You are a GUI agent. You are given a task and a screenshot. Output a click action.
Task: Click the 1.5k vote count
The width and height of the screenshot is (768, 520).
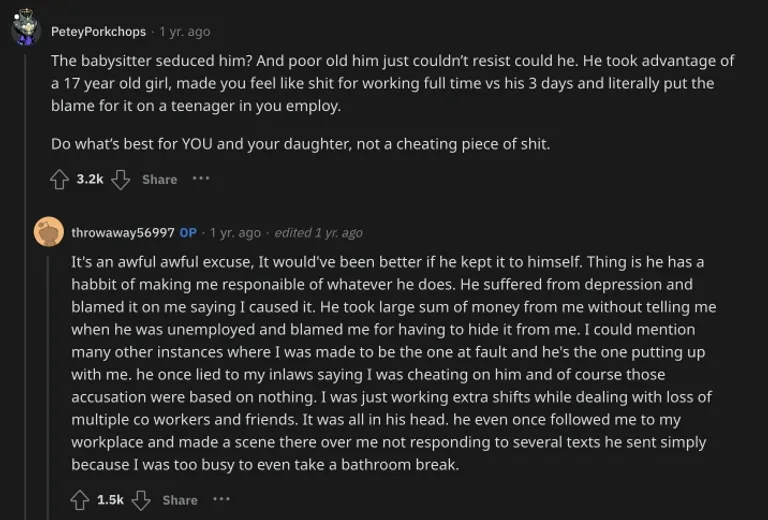110,499
